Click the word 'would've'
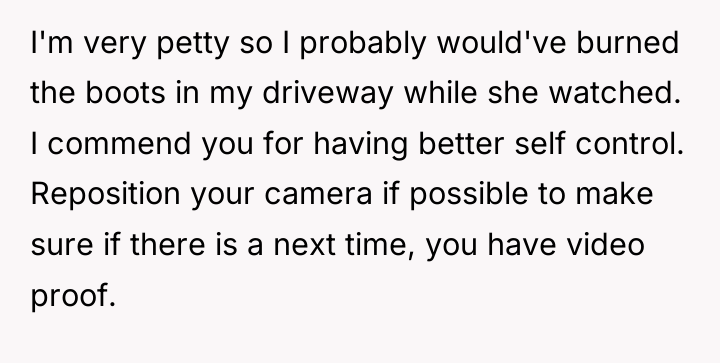This screenshot has height=363, width=720. point(501,43)
